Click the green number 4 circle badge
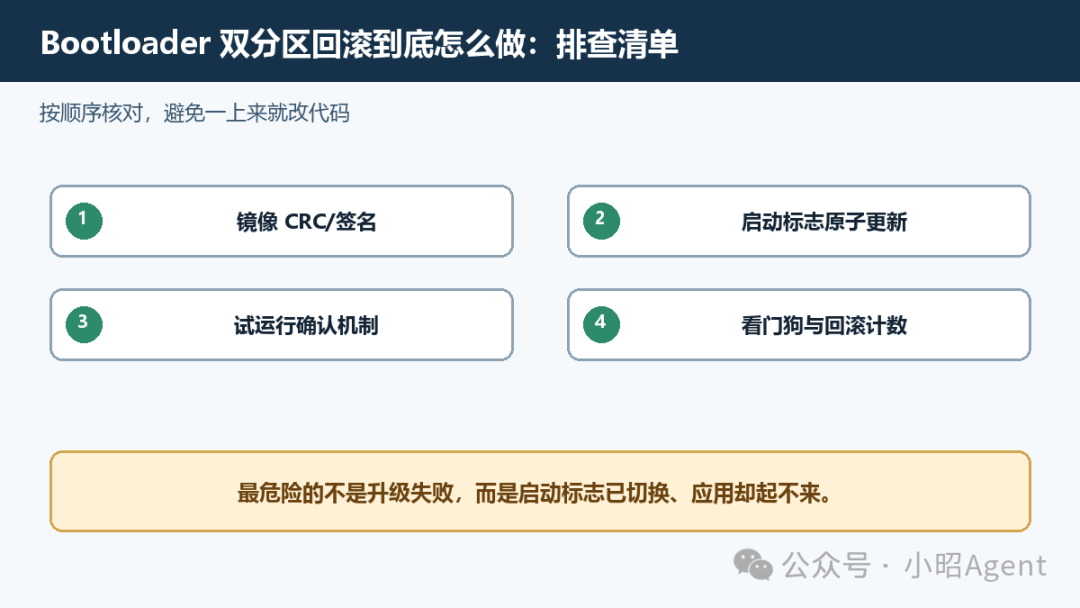This screenshot has height=608, width=1080. click(x=601, y=324)
